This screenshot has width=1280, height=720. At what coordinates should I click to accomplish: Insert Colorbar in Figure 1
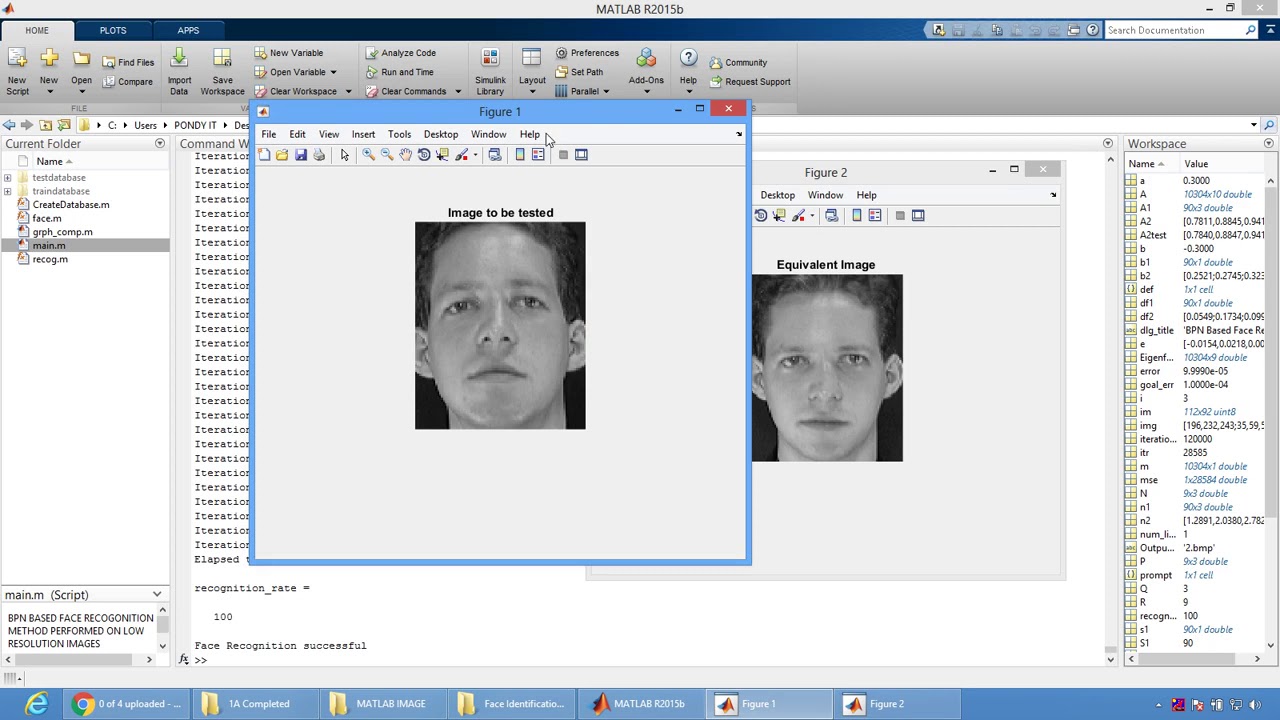(x=520, y=155)
